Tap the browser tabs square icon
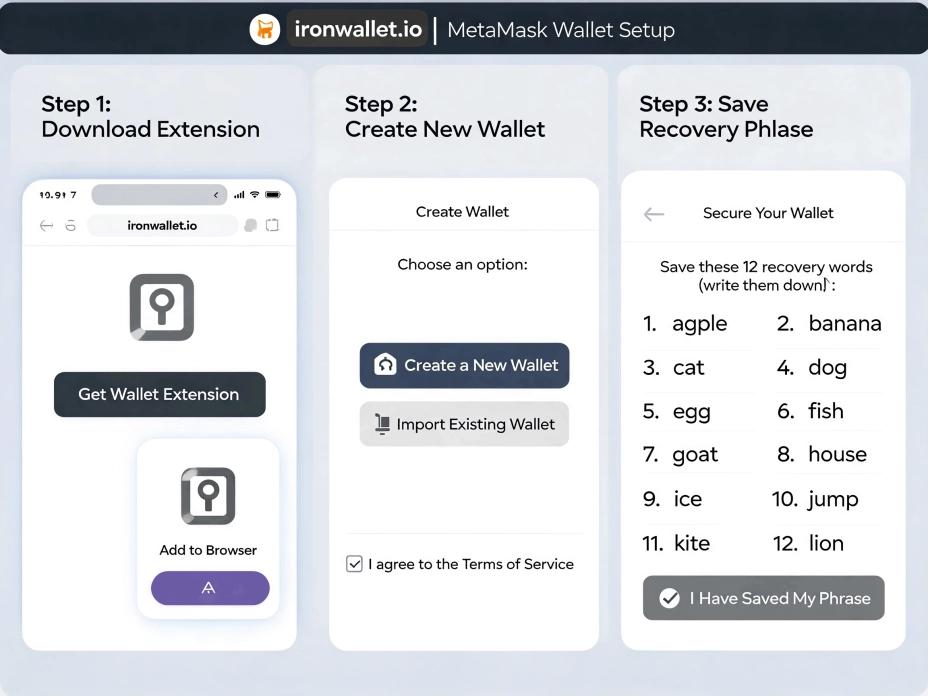 pyautogui.click(x=272, y=225)
